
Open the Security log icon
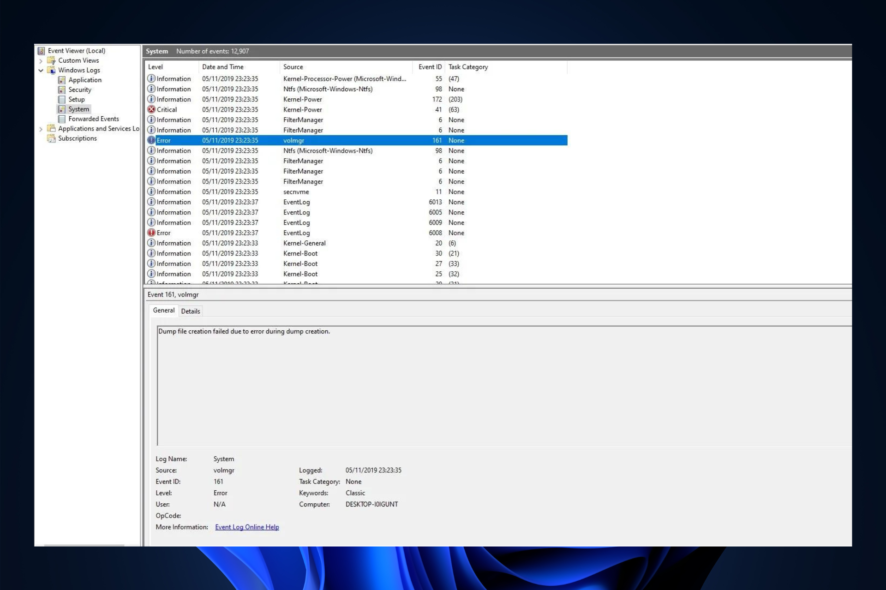click(62, 90)
